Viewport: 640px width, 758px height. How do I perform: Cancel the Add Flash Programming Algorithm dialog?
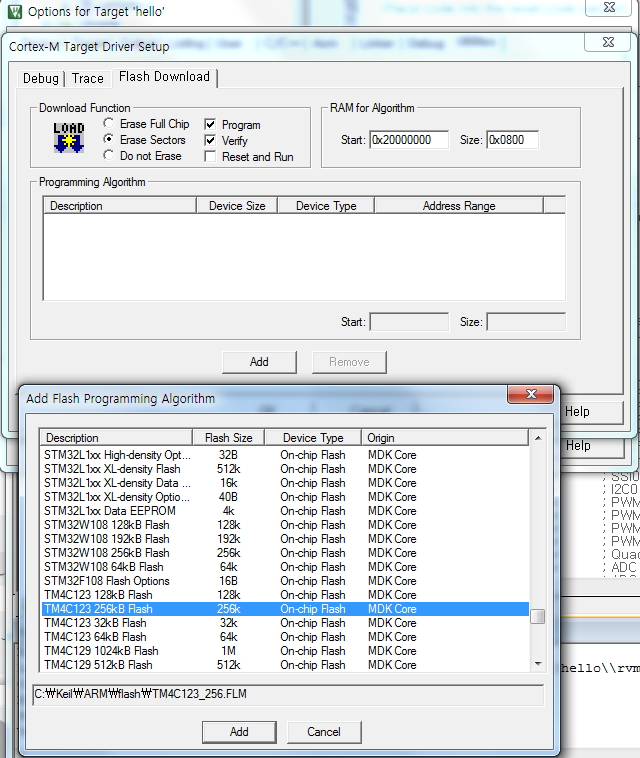(324, 732)
